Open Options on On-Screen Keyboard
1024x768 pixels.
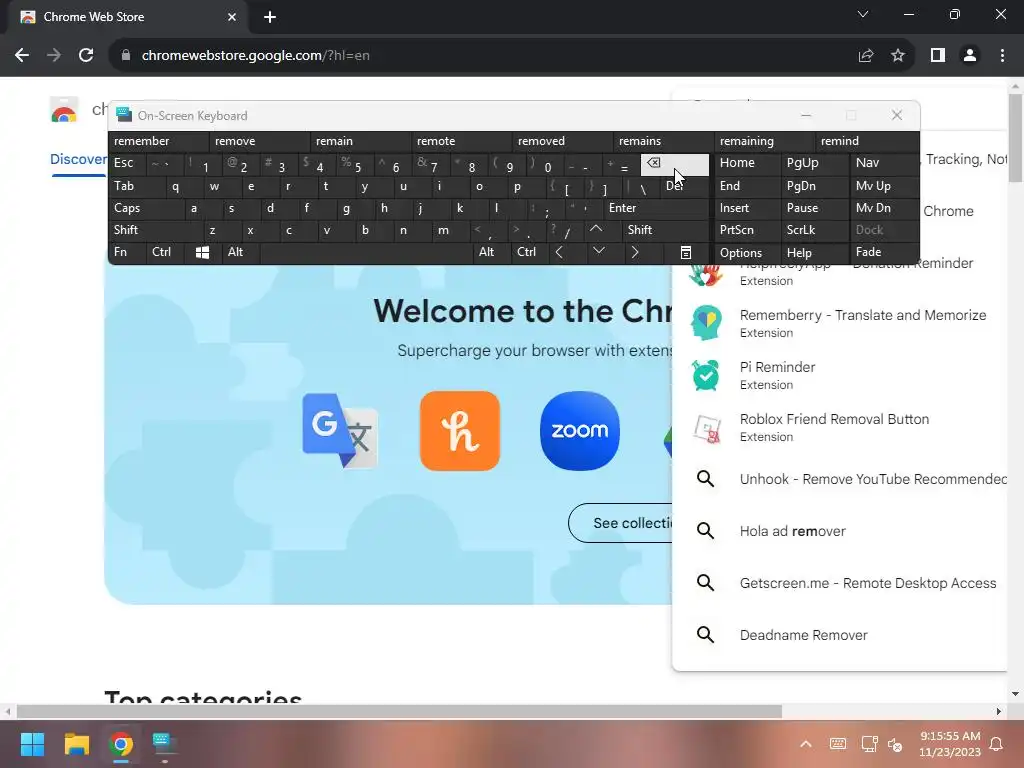747,253
